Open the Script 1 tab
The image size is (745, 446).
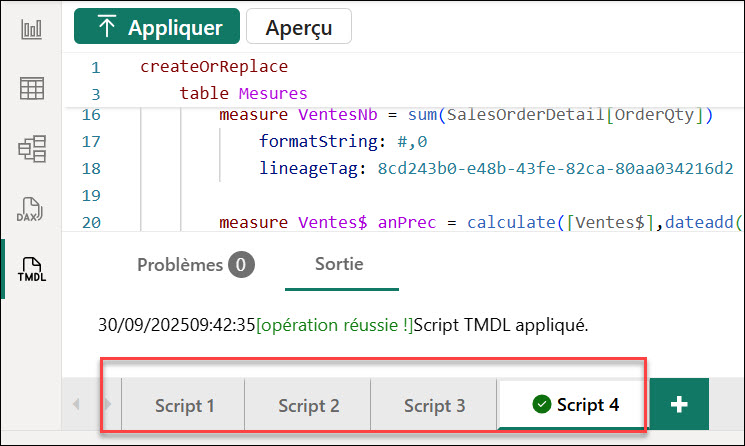click(184, 406)
